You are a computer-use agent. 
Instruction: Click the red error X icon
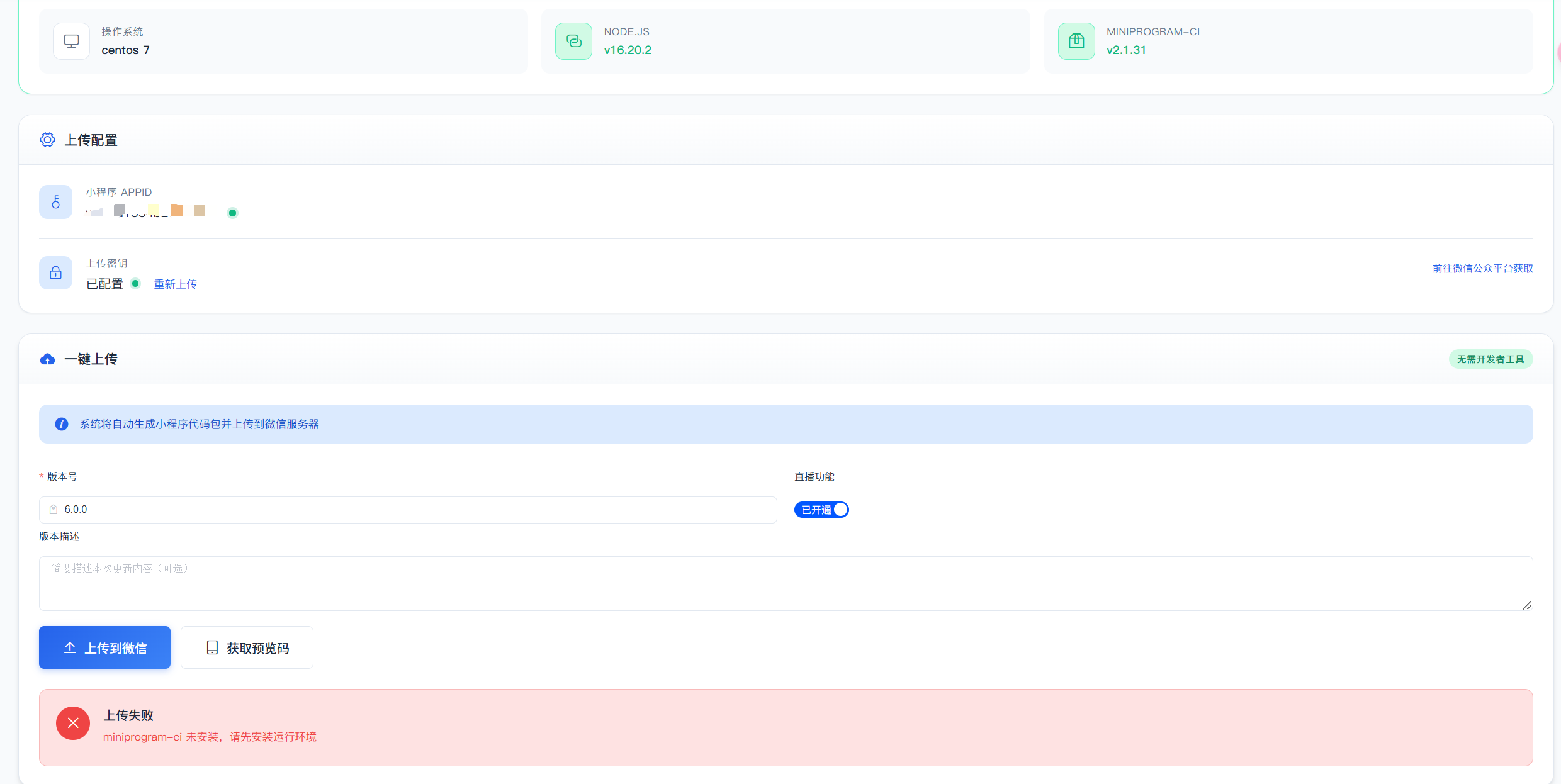coord(73,723)
